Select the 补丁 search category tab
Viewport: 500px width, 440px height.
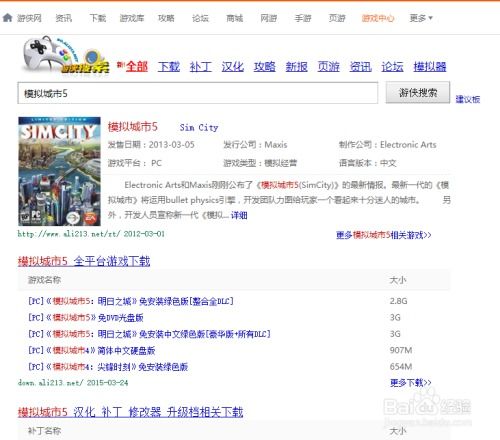[201, 67]
